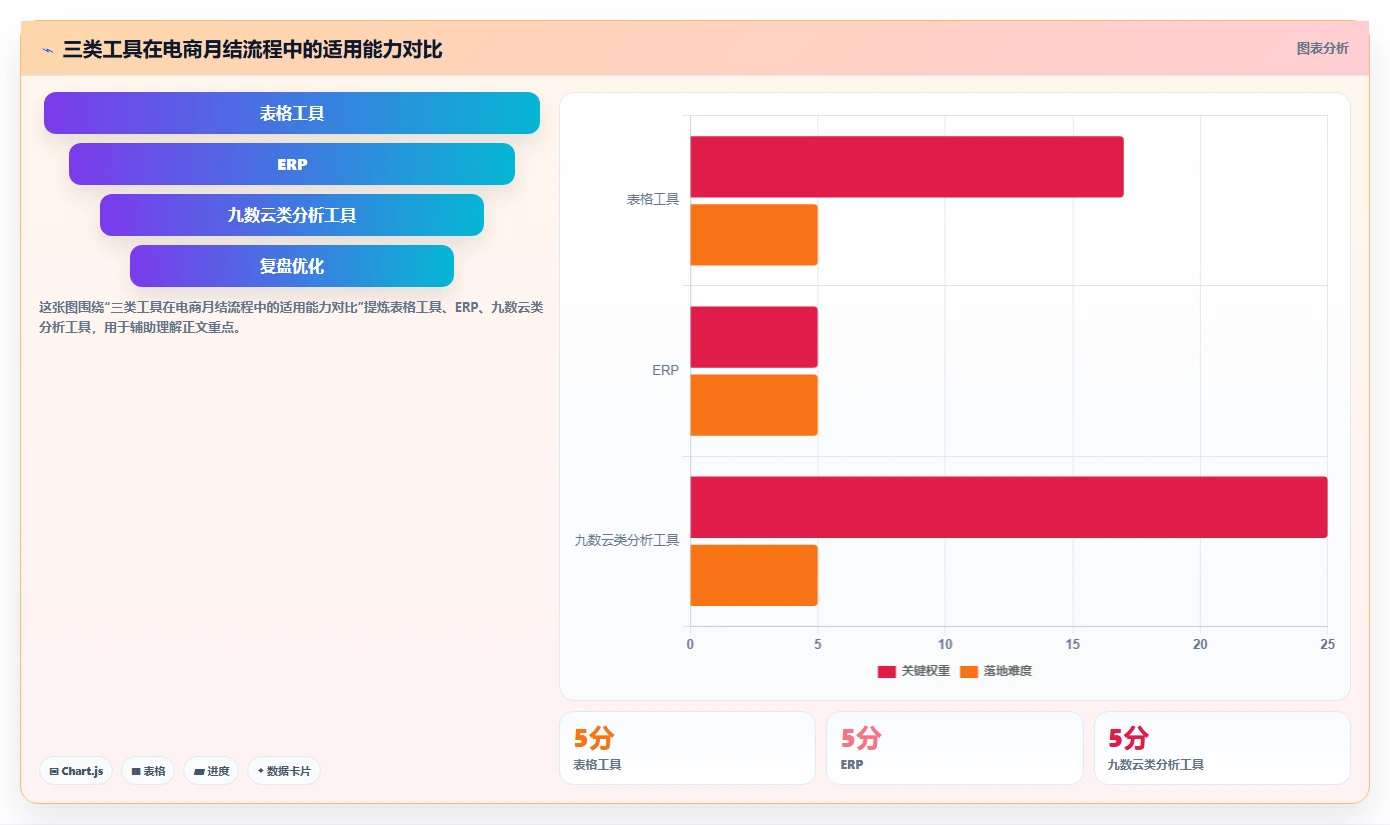Toggle 落地难度 legend entry

pyautogui.click(x=996, y=671)
